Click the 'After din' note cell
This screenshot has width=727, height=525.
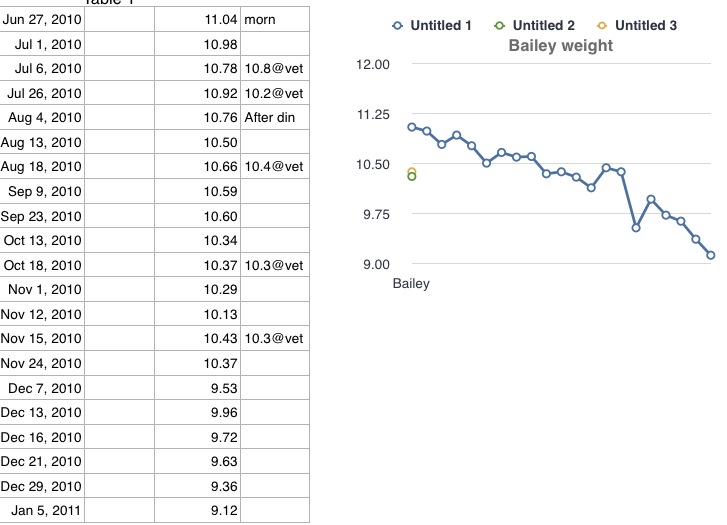pos(270,118)
